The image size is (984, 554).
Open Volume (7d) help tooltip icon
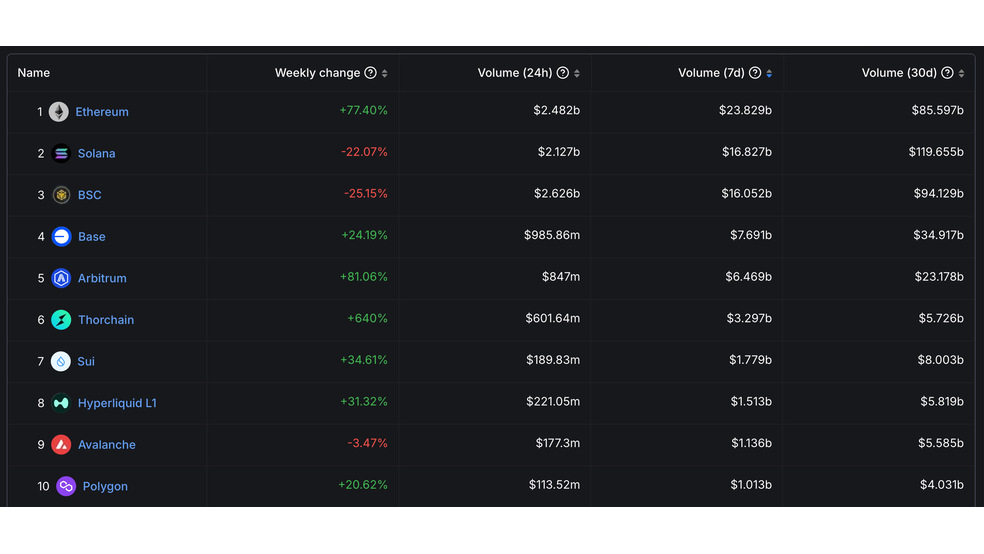coord(755,73)
